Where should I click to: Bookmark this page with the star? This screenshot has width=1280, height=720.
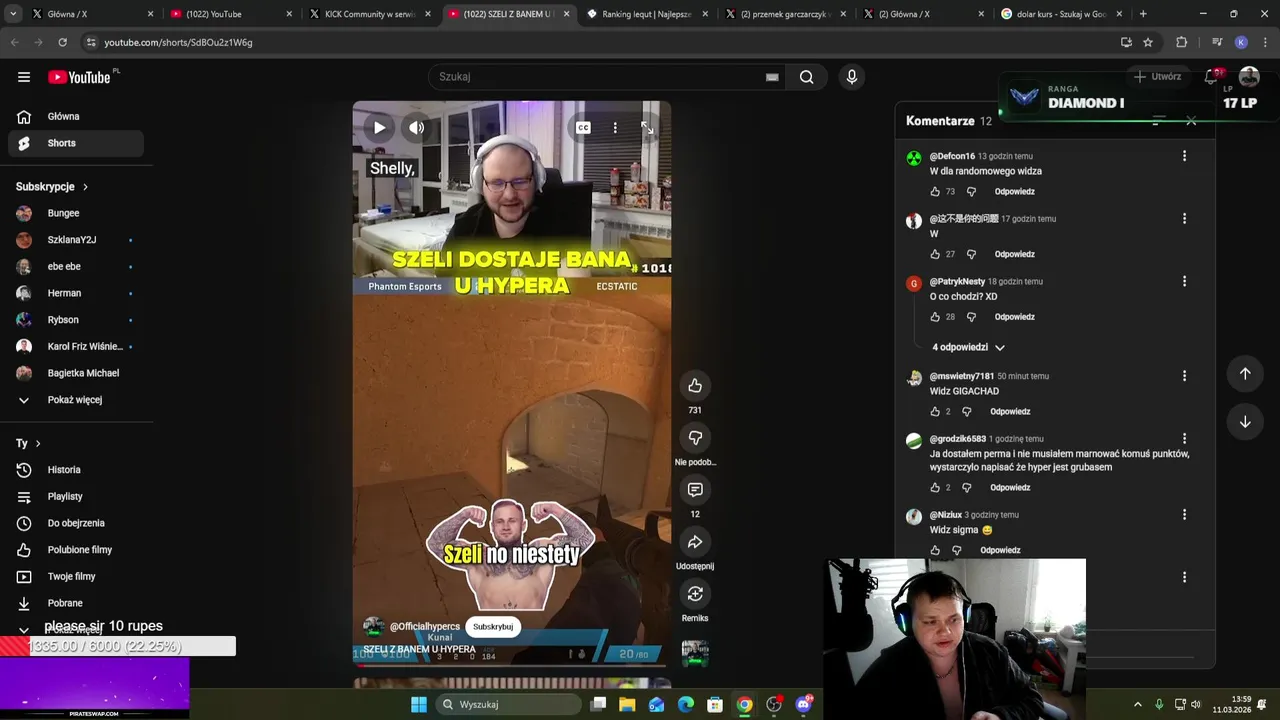[x=1148, y=42]
